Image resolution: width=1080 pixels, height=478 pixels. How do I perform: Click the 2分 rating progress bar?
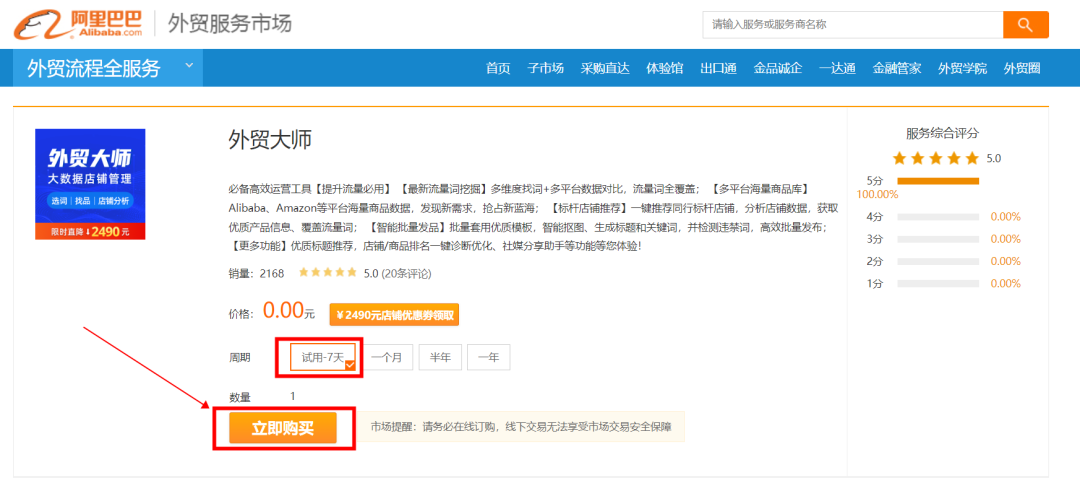938,261
